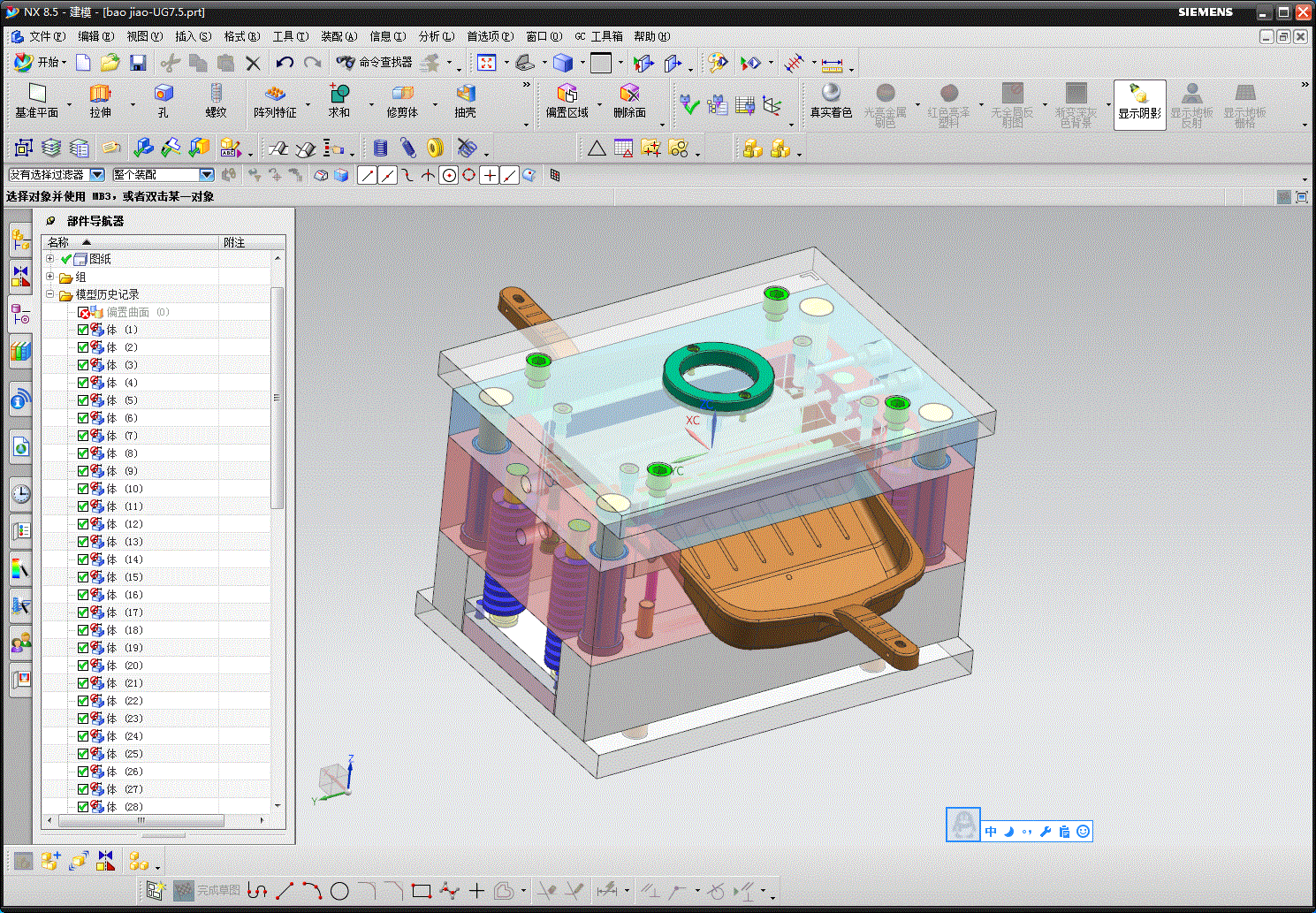Image resolution: width=1316 pixels, height=913 pixels.
Task: Uncheck the 体 (22) checkbox
Action: click(x=83, y=701)
